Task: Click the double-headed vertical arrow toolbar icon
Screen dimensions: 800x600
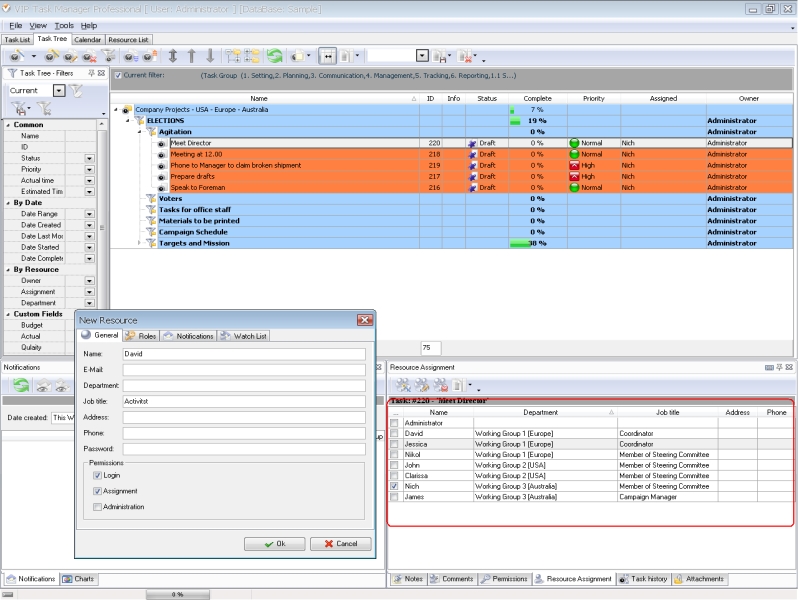Action: pyautogui.click(x=173, y=56)
